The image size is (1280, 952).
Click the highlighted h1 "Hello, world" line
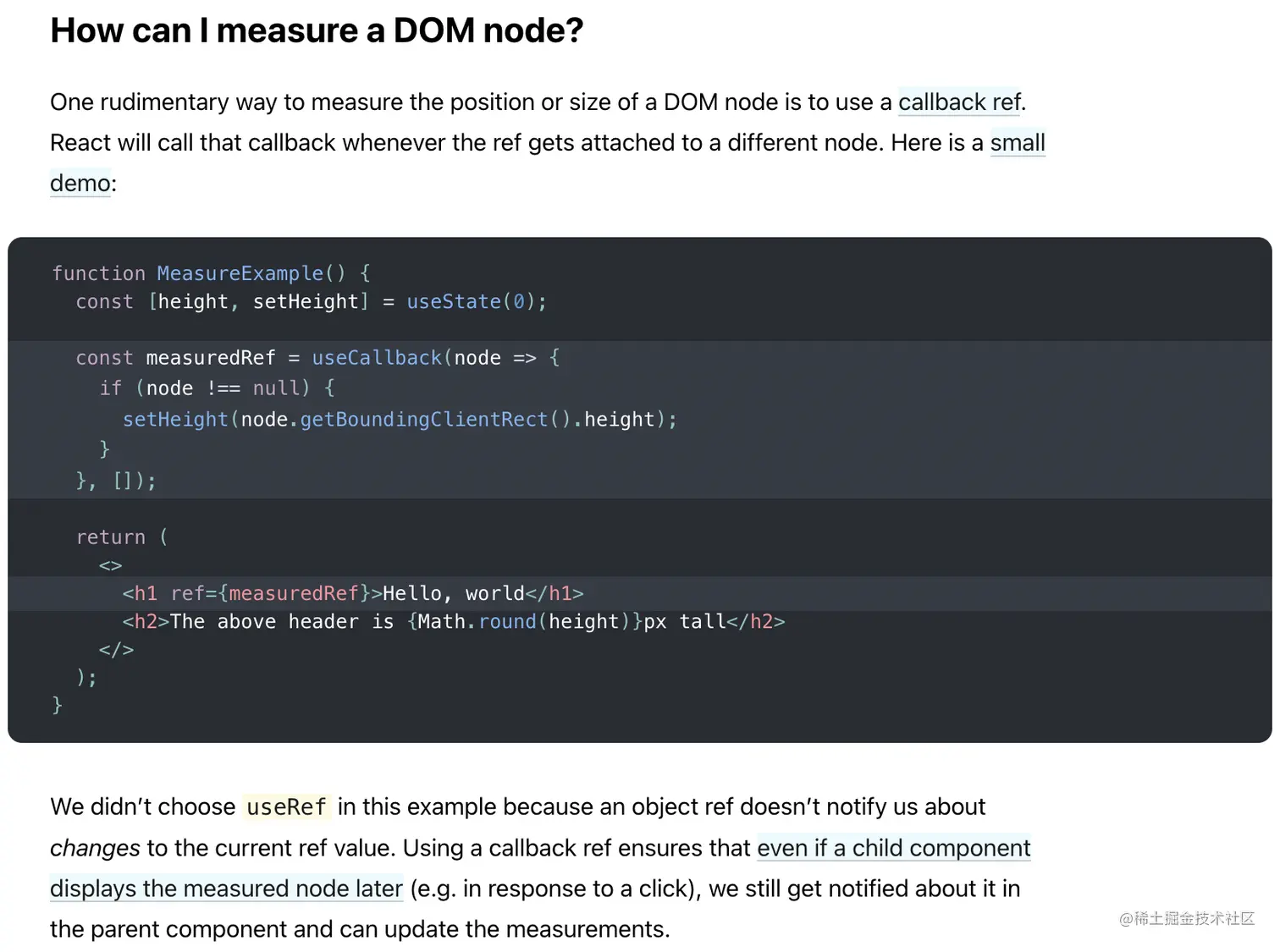[352, 593]
